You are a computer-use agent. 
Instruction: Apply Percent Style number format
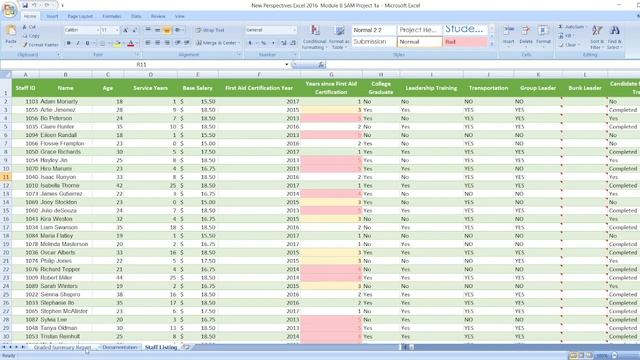point(264,43)
